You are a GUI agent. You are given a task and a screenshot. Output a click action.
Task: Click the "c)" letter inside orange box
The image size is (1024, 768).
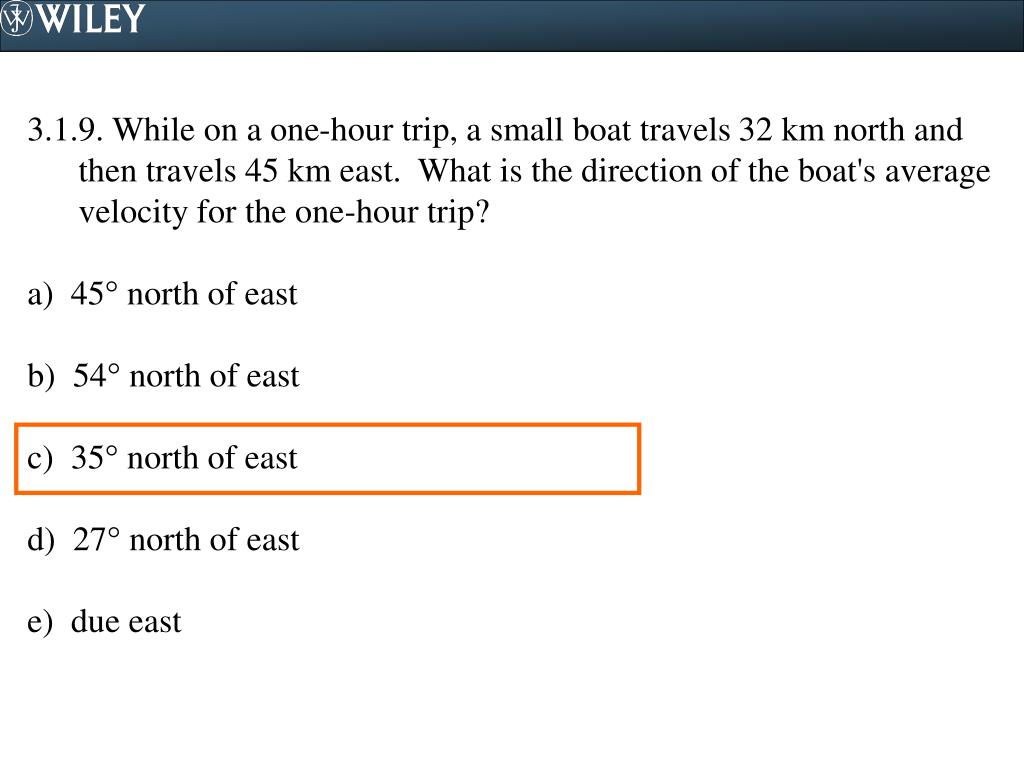point(40,458)
